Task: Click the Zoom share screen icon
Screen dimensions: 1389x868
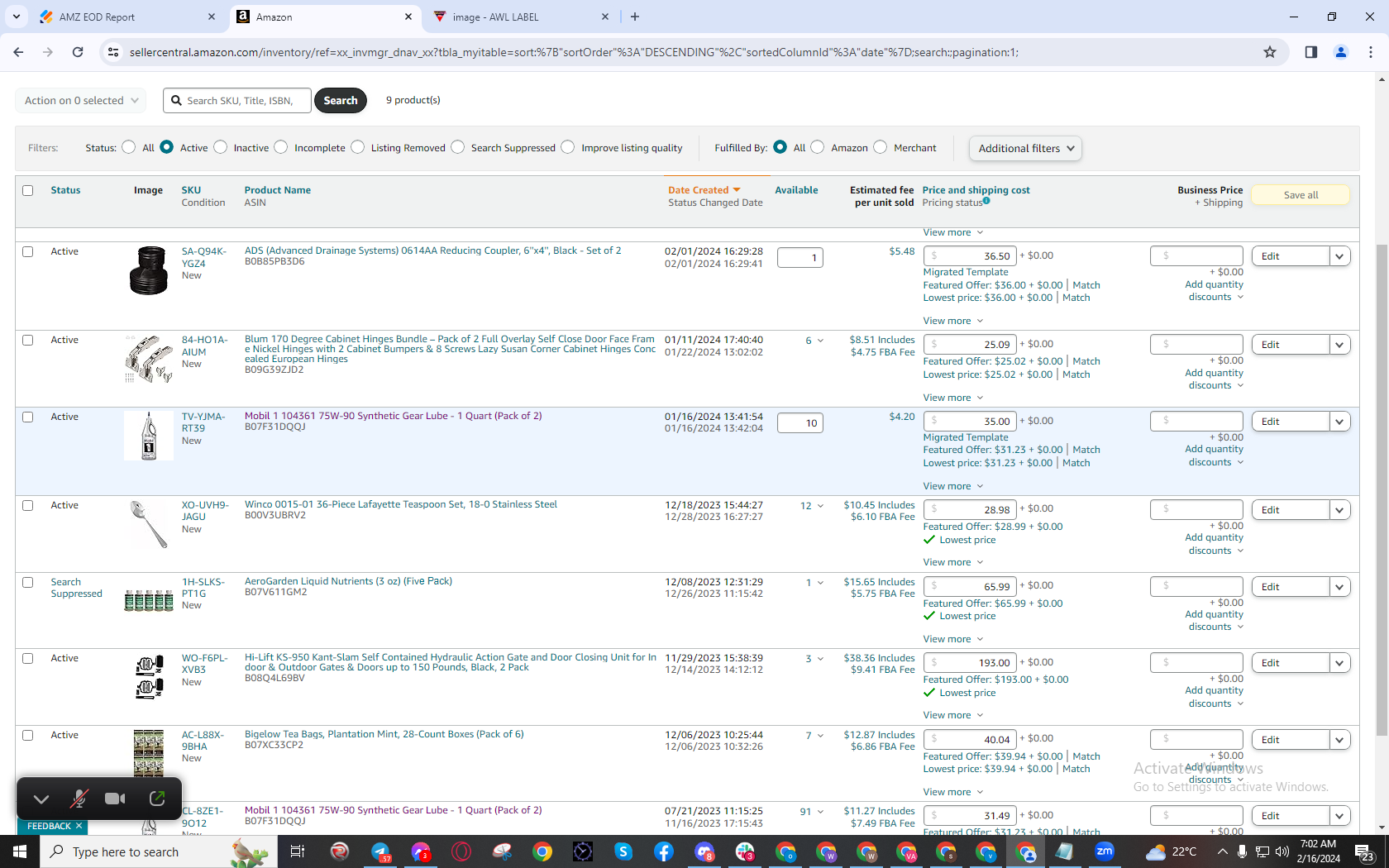Action: (x=157, y=799)
